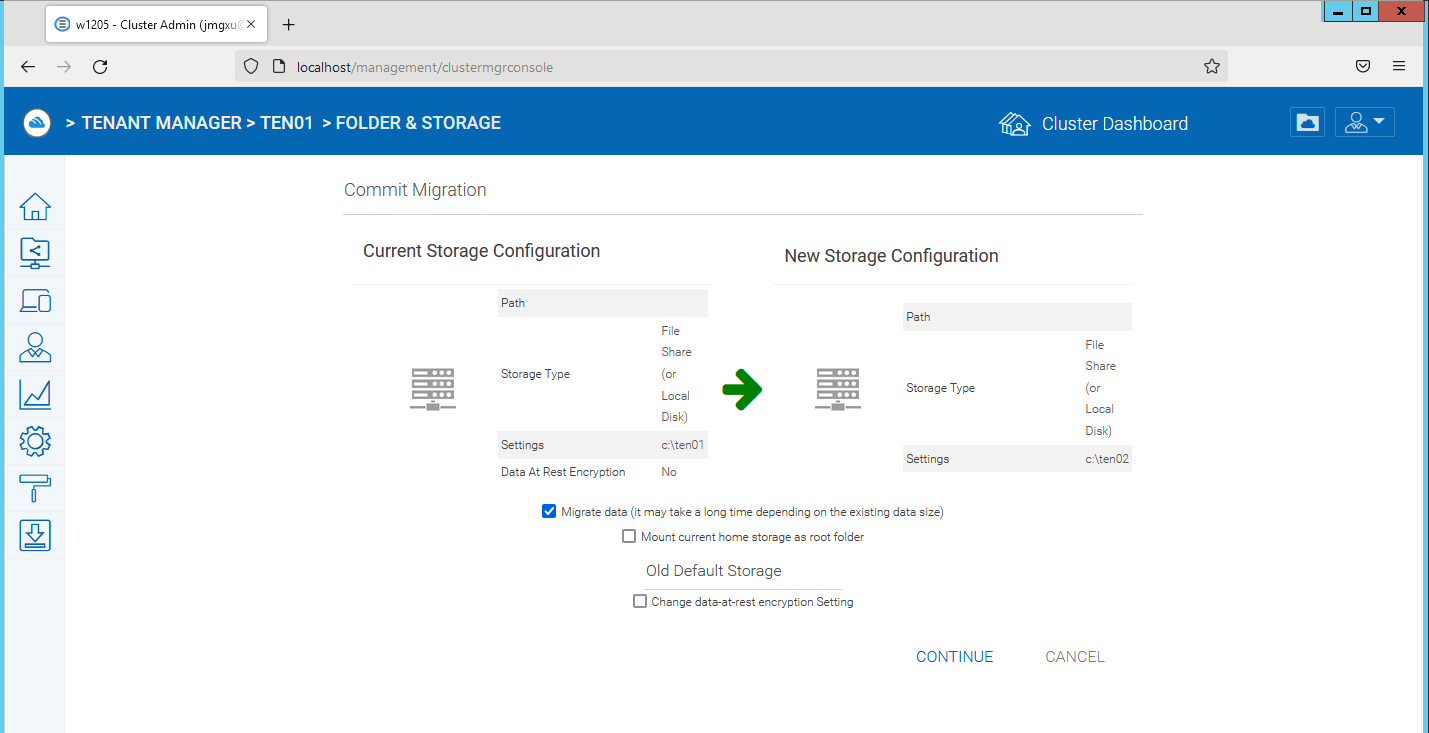Viewport: 1429px width, 733px height.
Task: Open the Pocket save icon
Action: click(x=1362, y=67)
